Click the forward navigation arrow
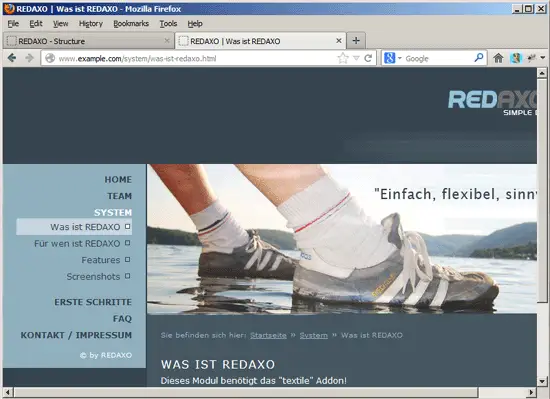The image size is (550, 399). (29, 58)
